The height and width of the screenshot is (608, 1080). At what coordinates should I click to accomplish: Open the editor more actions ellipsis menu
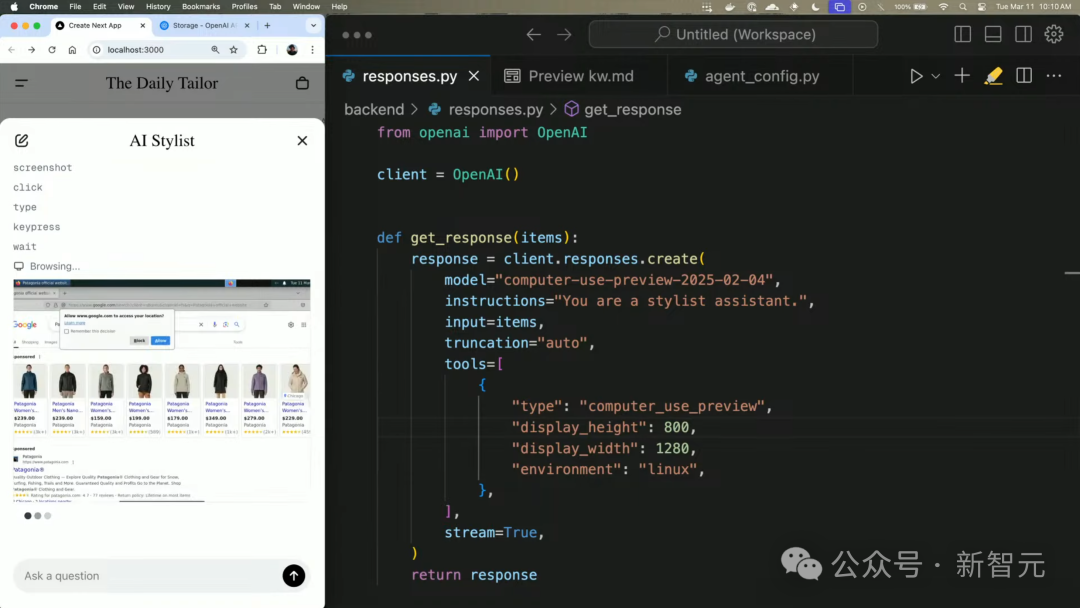point(1054,75)
